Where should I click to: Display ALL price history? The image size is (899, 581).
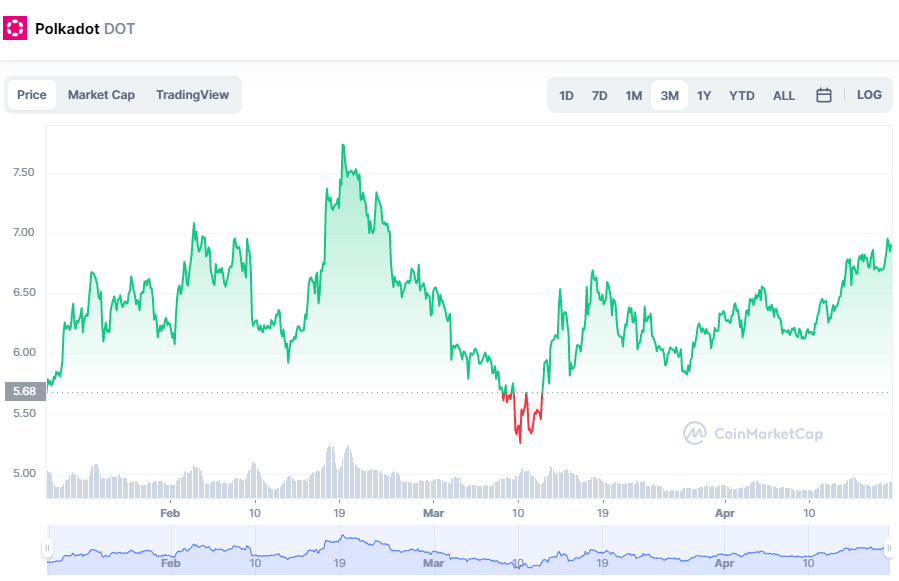pos(784,96)
